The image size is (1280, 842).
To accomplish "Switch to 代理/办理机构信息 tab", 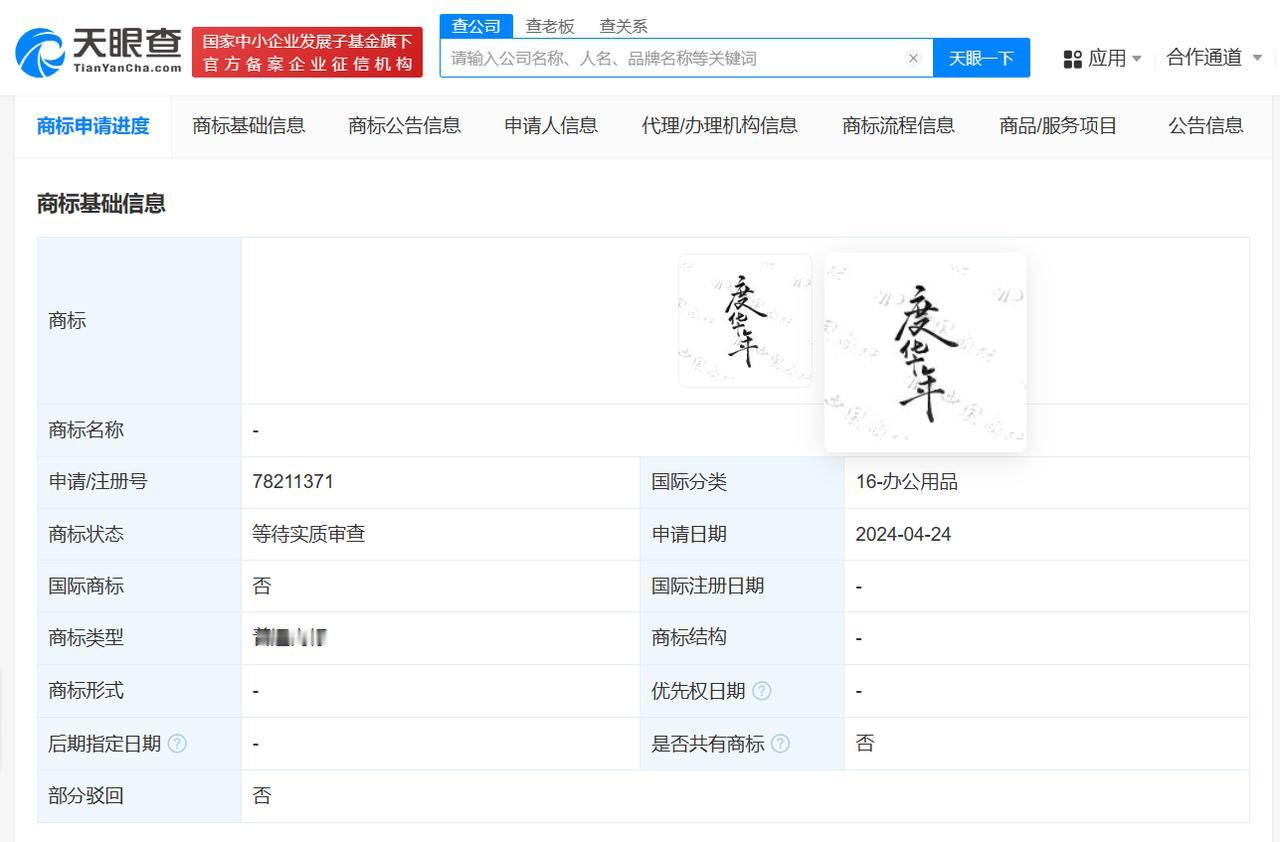I will 720,126.
